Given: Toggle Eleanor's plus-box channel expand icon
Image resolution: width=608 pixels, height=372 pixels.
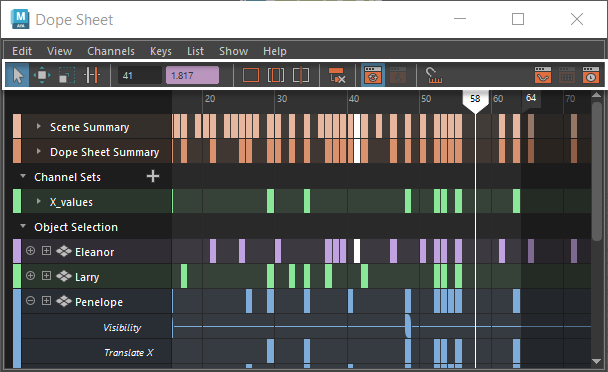Looking at the screenshot, I should 46,251.
